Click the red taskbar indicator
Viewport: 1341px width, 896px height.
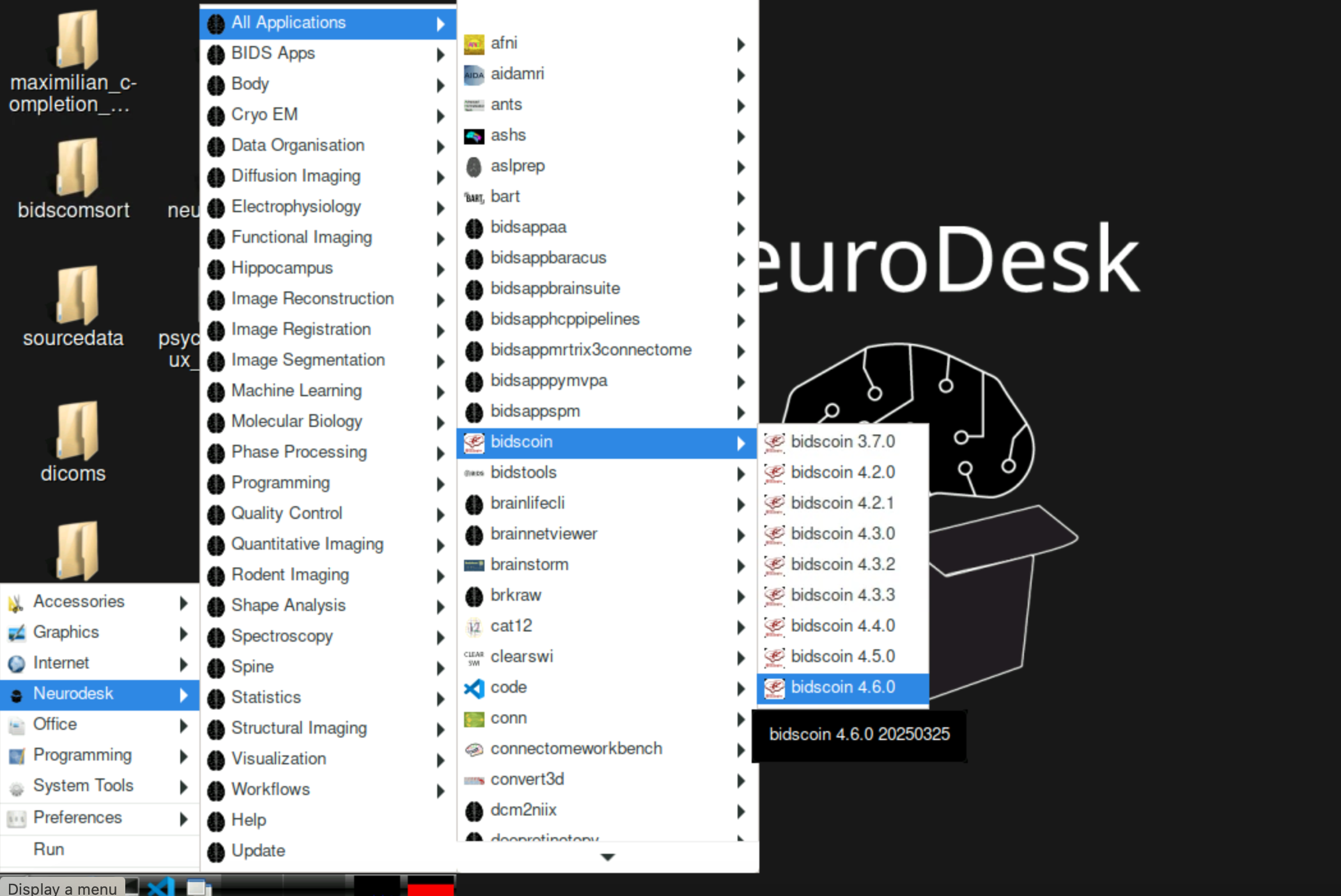click(430, 886)
